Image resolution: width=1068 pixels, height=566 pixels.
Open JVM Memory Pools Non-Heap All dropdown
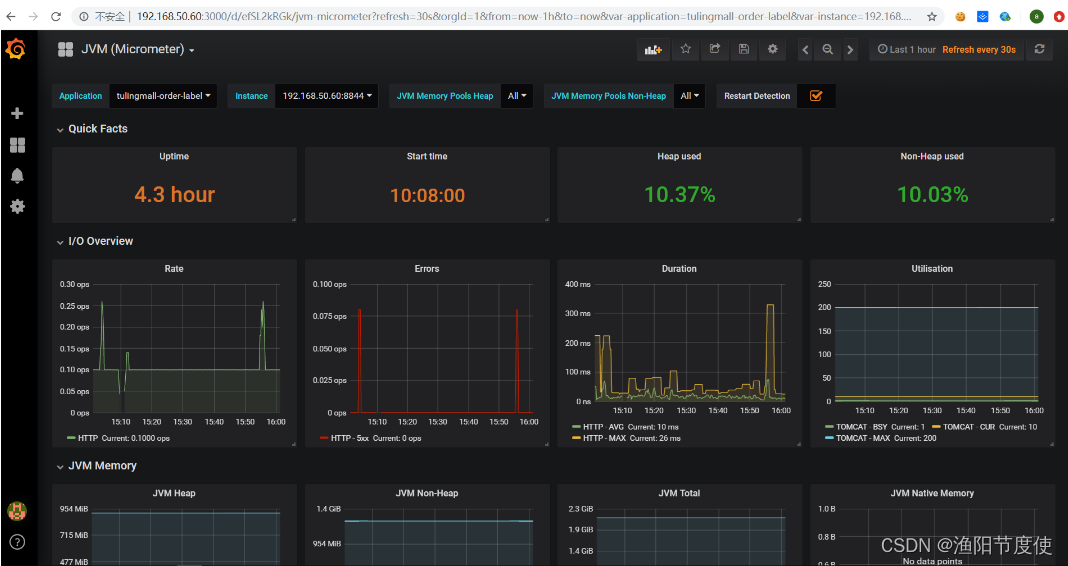click(690, 96)
